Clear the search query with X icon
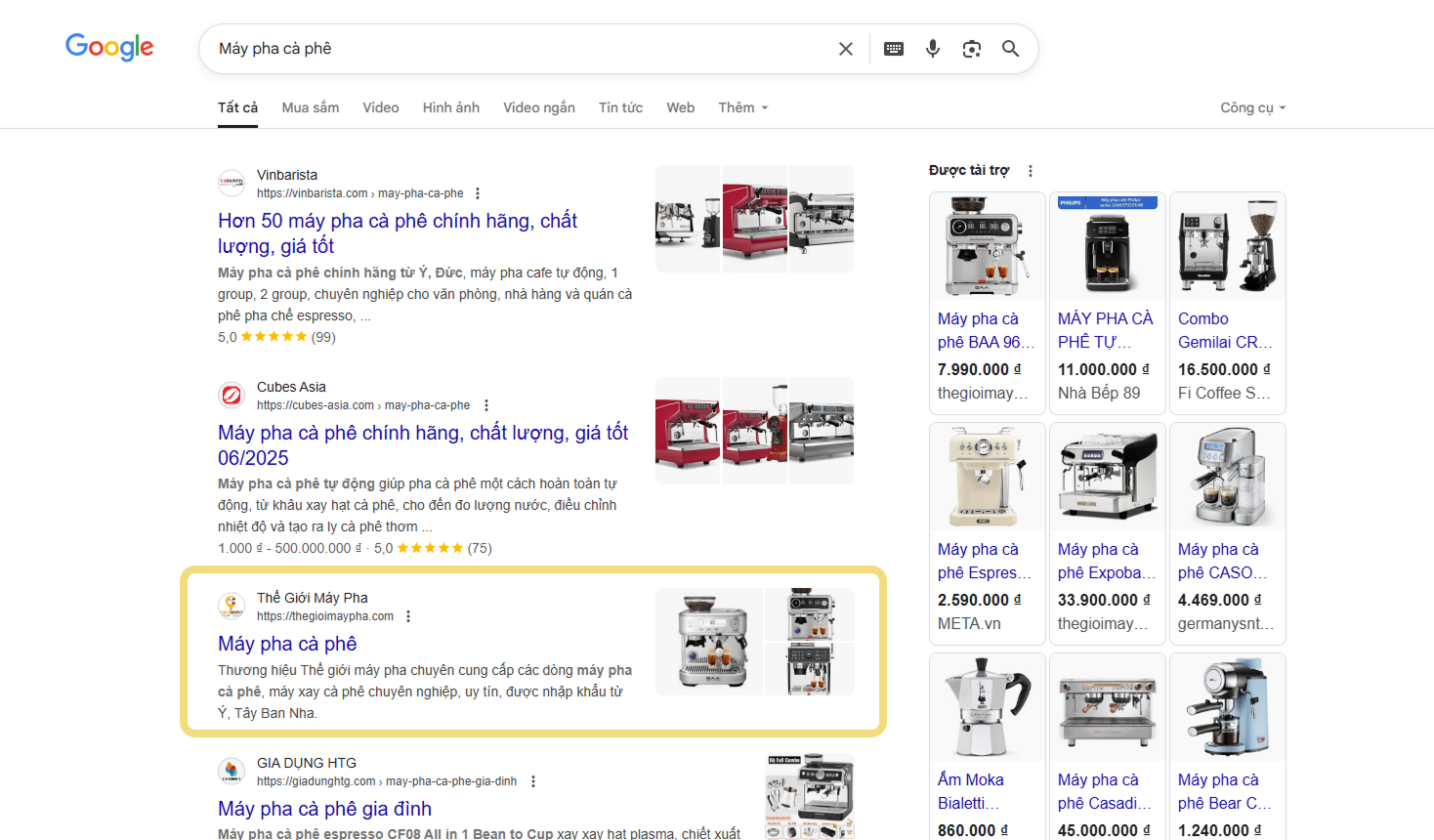 (x=846, y=49)
